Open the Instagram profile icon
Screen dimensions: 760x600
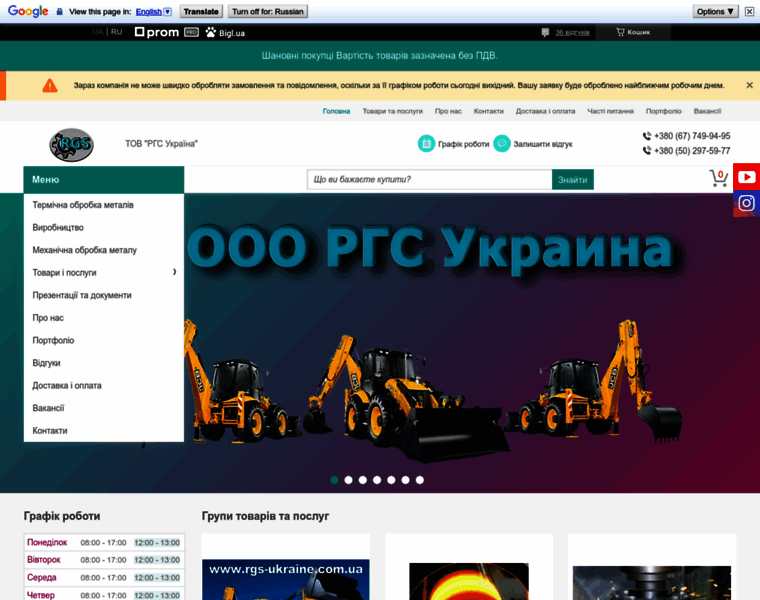coord(746,203)
